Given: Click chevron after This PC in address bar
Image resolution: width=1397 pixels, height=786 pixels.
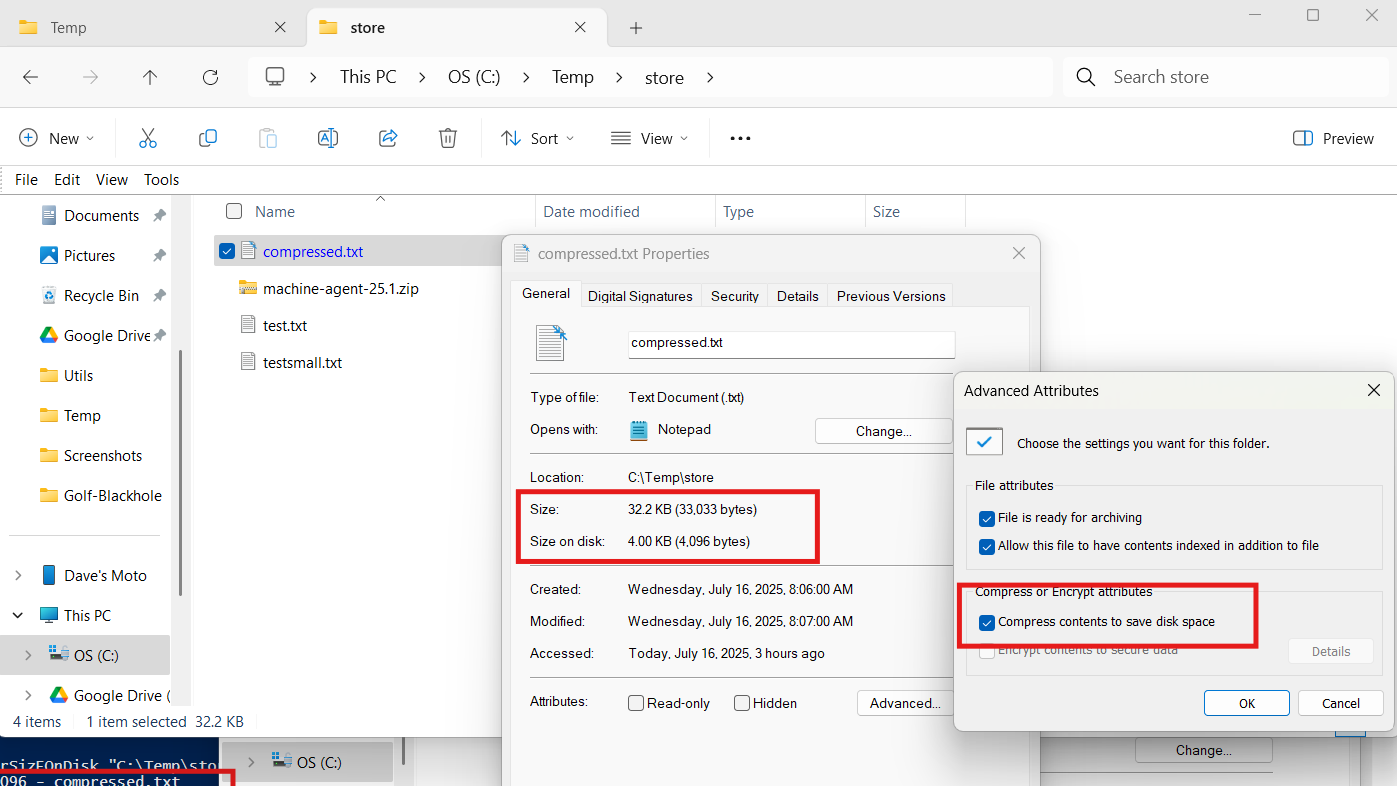Looking at the screenshot, I should (x=422, y=77).
